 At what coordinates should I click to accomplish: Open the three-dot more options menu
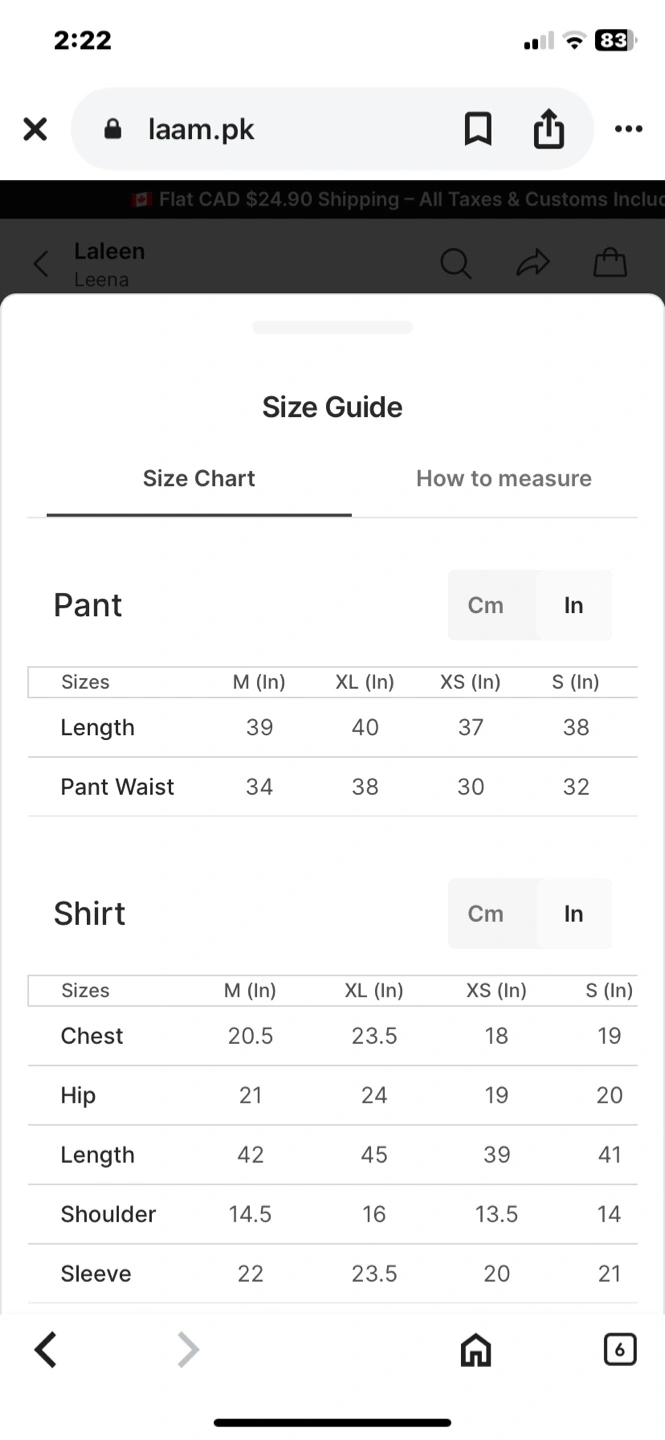(628, 129)
